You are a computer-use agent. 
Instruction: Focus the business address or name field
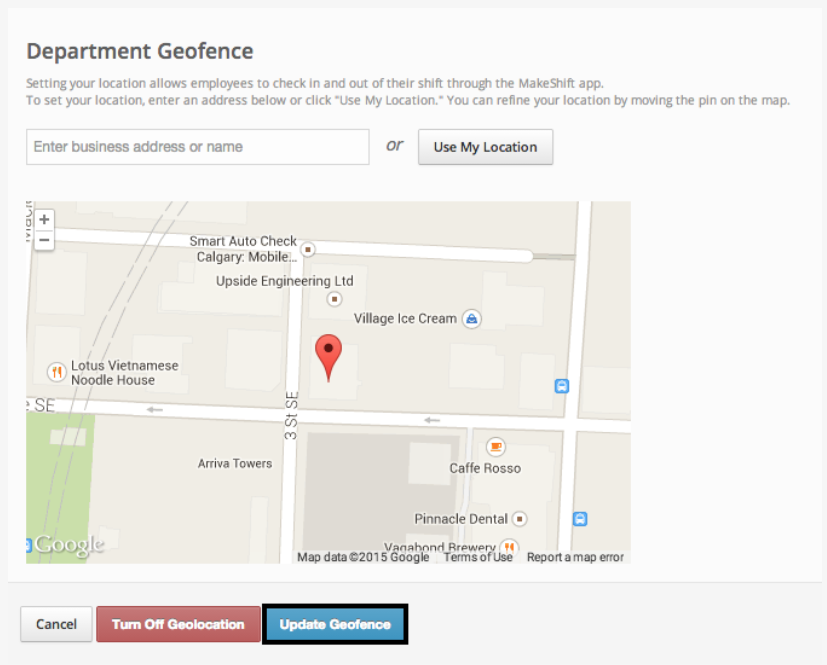pyautogui.click(x=198, y=147)
